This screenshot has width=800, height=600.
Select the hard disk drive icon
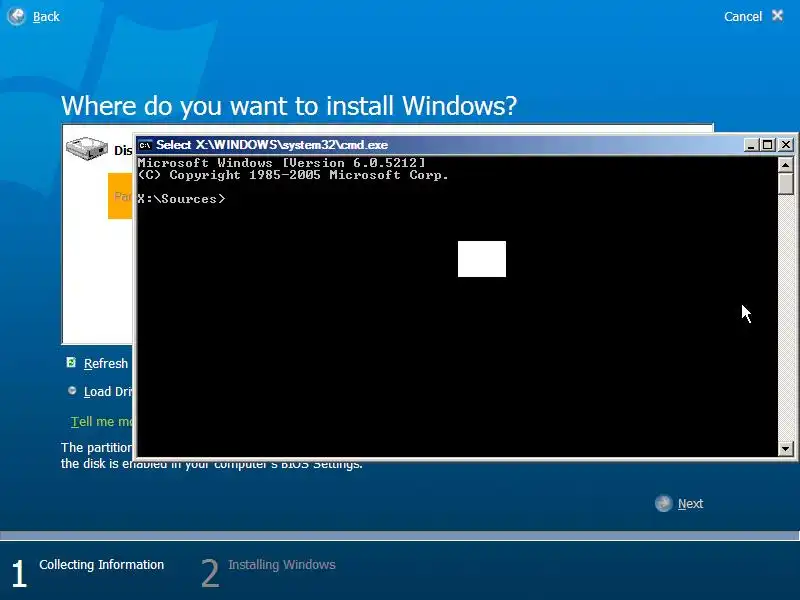pos(87,148)
